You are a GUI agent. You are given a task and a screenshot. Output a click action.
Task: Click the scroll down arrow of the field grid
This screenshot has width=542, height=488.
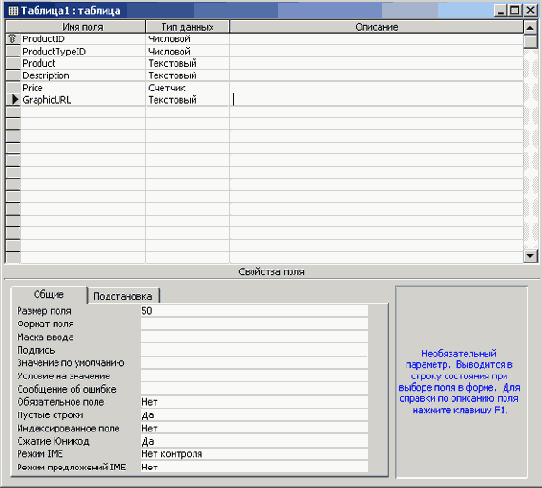(530, 256)
